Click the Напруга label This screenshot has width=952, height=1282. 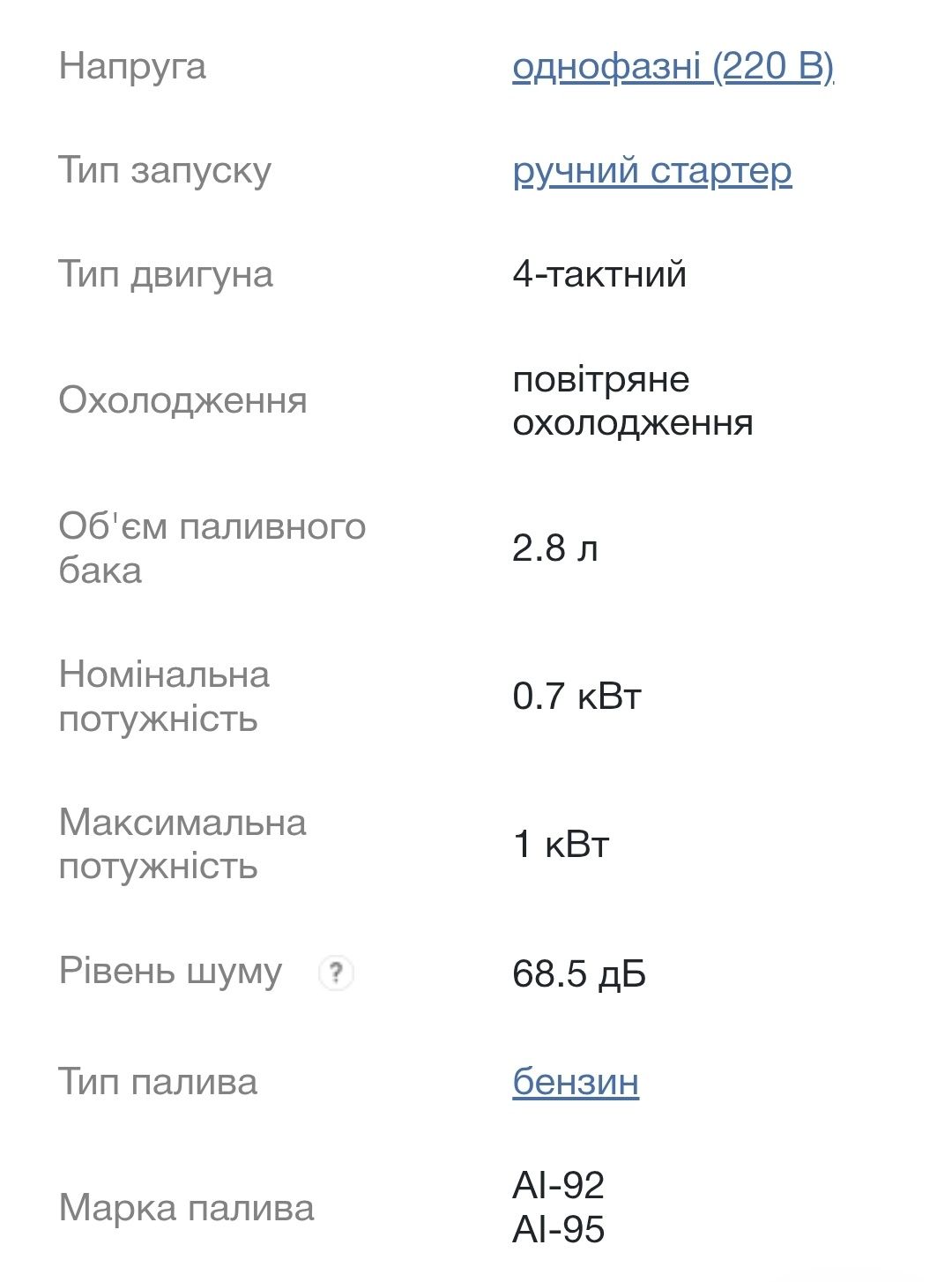[x=132, y=67]
